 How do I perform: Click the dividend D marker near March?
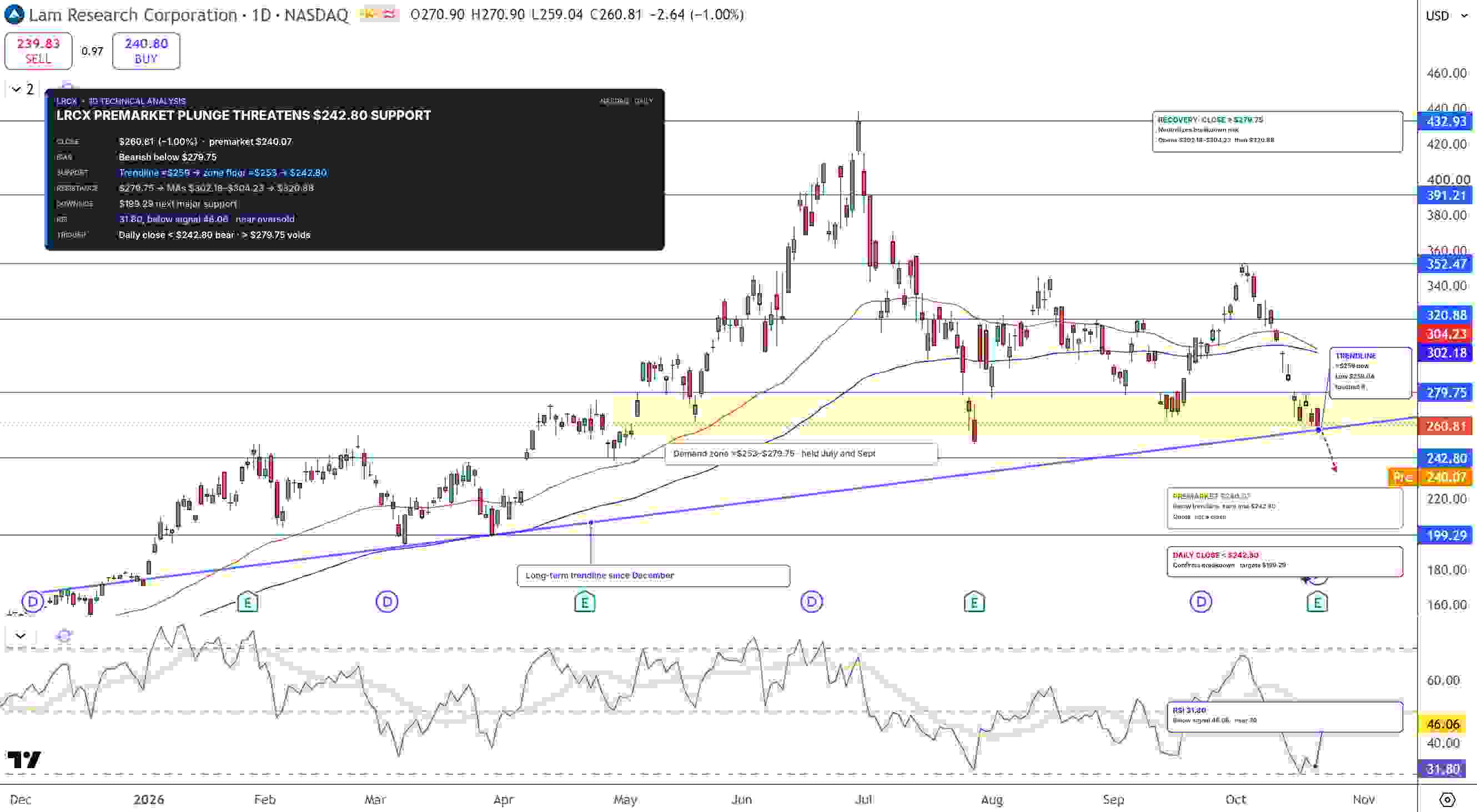(x=387, y=602)
